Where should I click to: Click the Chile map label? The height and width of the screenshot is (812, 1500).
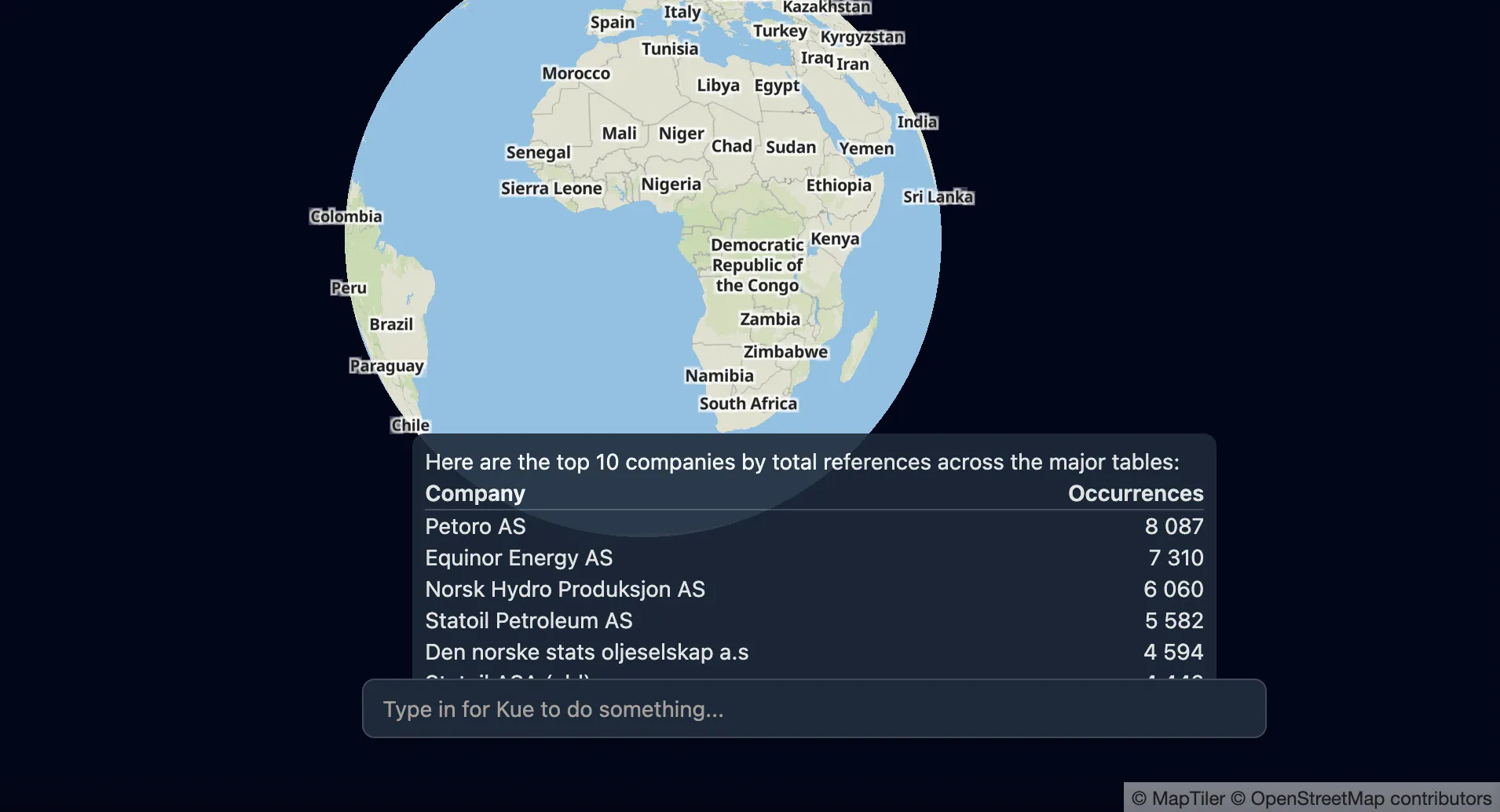[410, 426]
